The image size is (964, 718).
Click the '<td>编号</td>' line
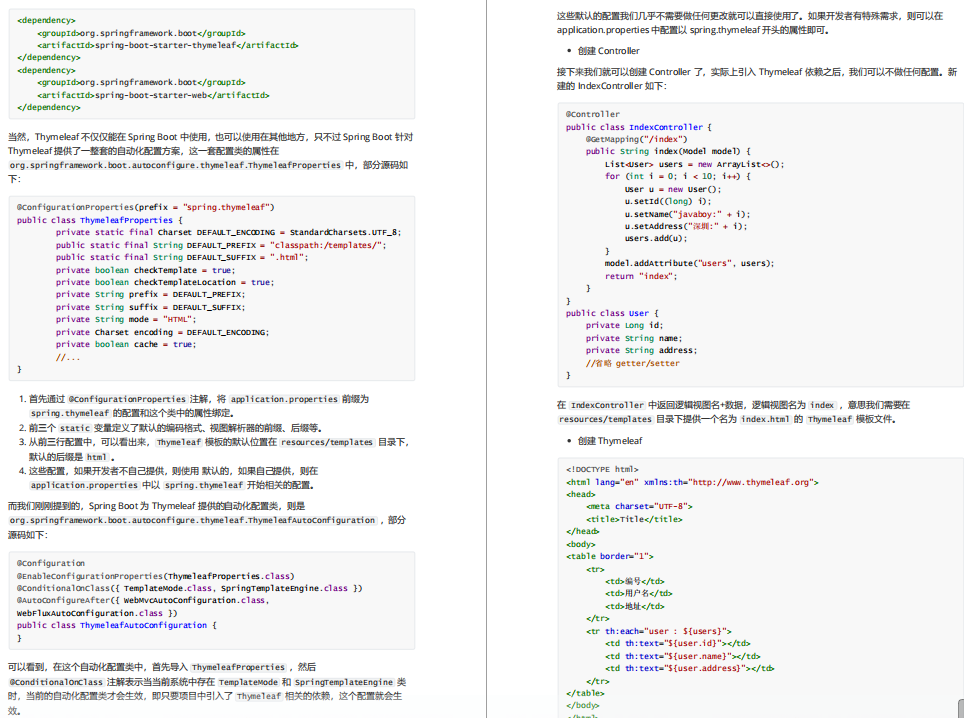coord(634,581)
